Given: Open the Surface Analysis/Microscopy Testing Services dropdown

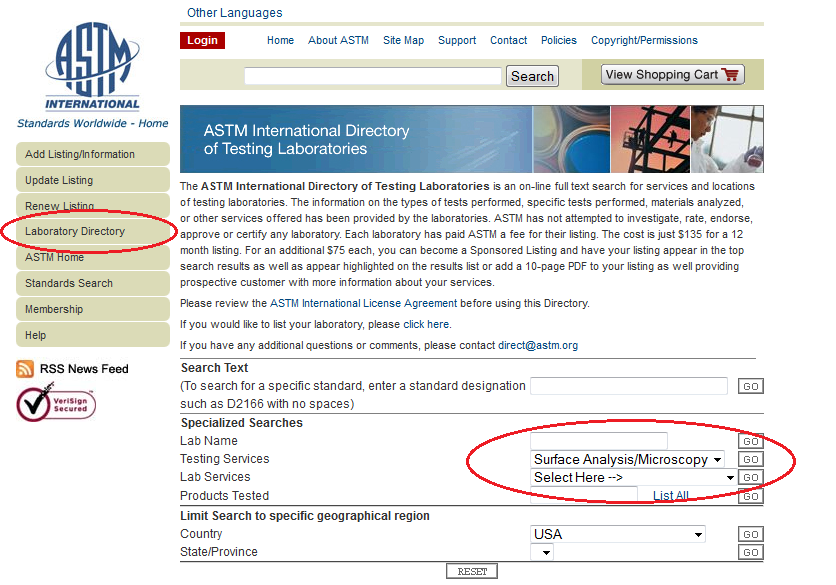Looking at the screenshot, I should (x=630, y=459).
